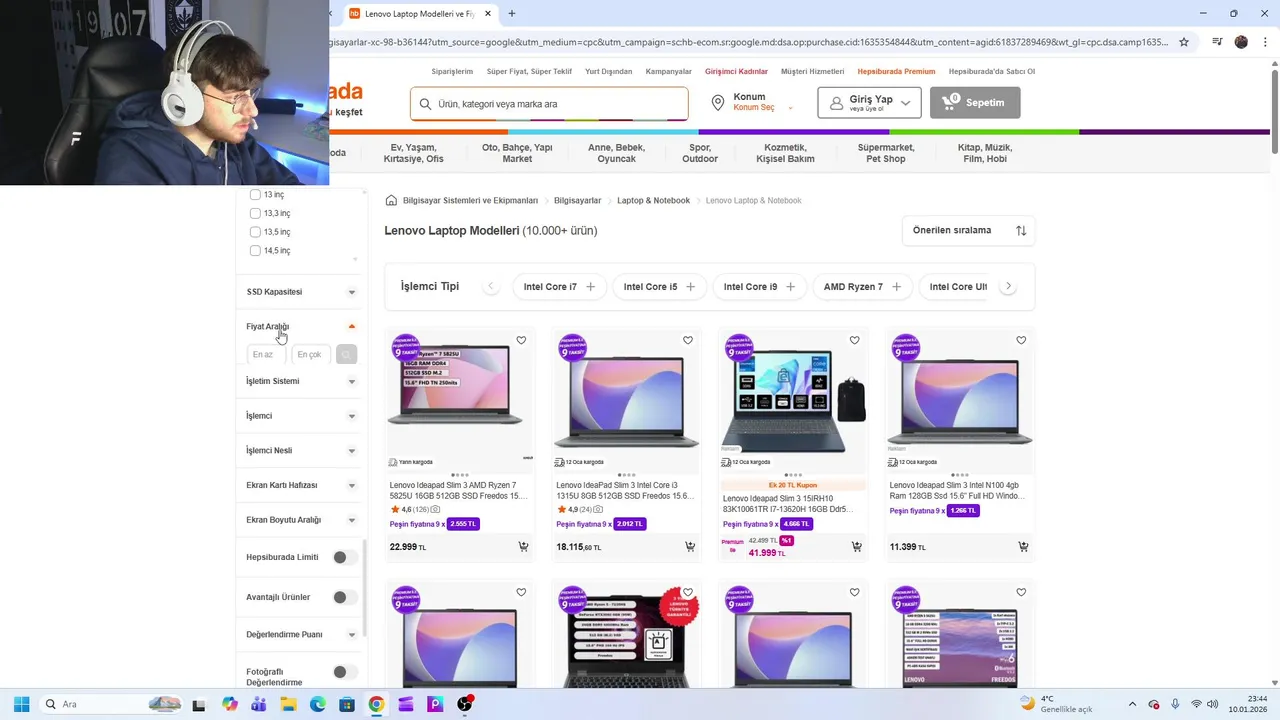The width and height of the screenshot is (1280, 720).
Task: Filter by AMD Ryzen 7 chip
Action: point(862,287)
